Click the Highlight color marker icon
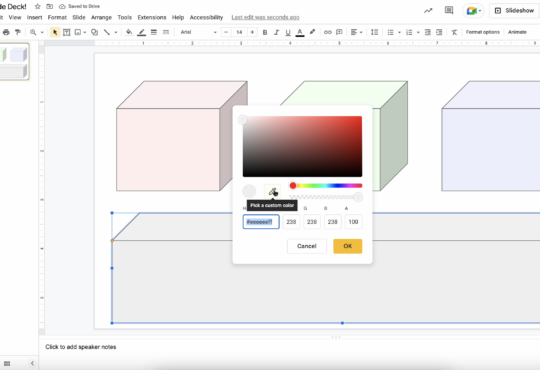 pyautogui.click(x=312, y=32)
